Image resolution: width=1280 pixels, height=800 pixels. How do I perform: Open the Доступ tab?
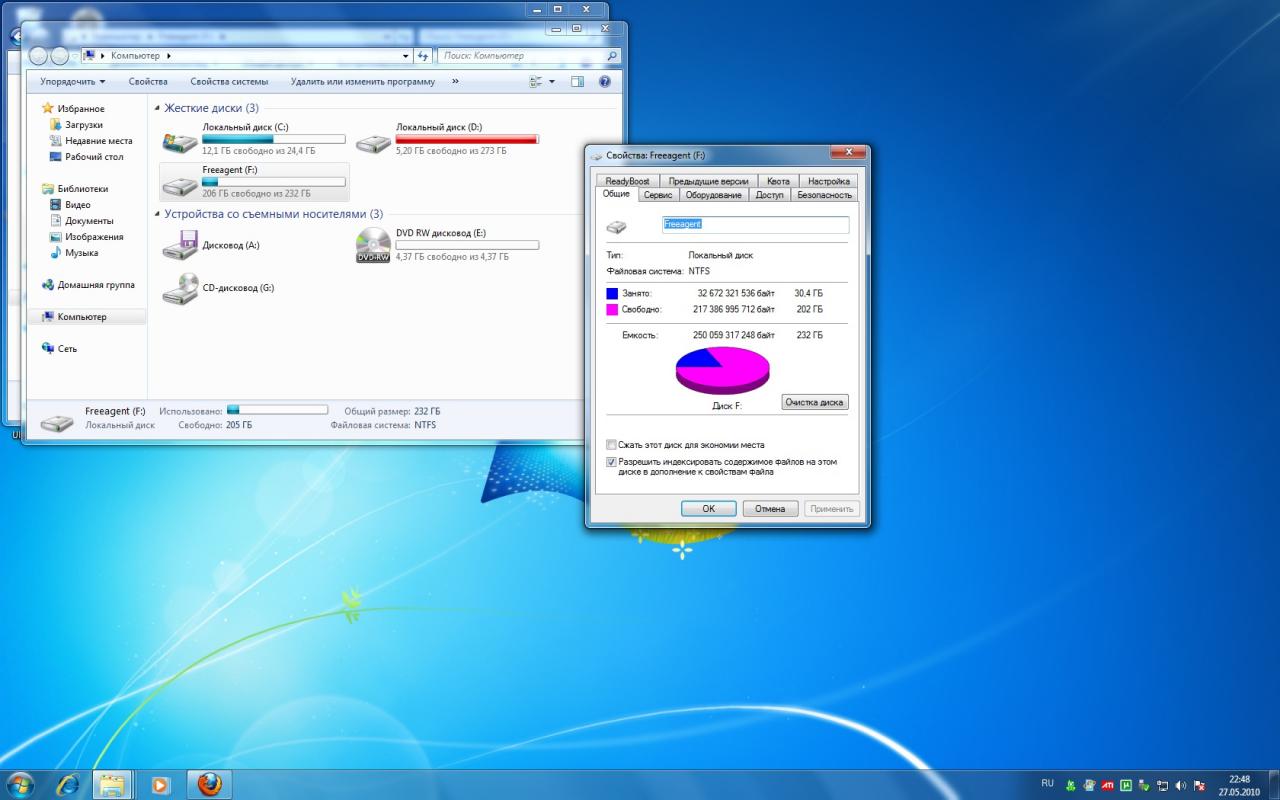[769, 195]
